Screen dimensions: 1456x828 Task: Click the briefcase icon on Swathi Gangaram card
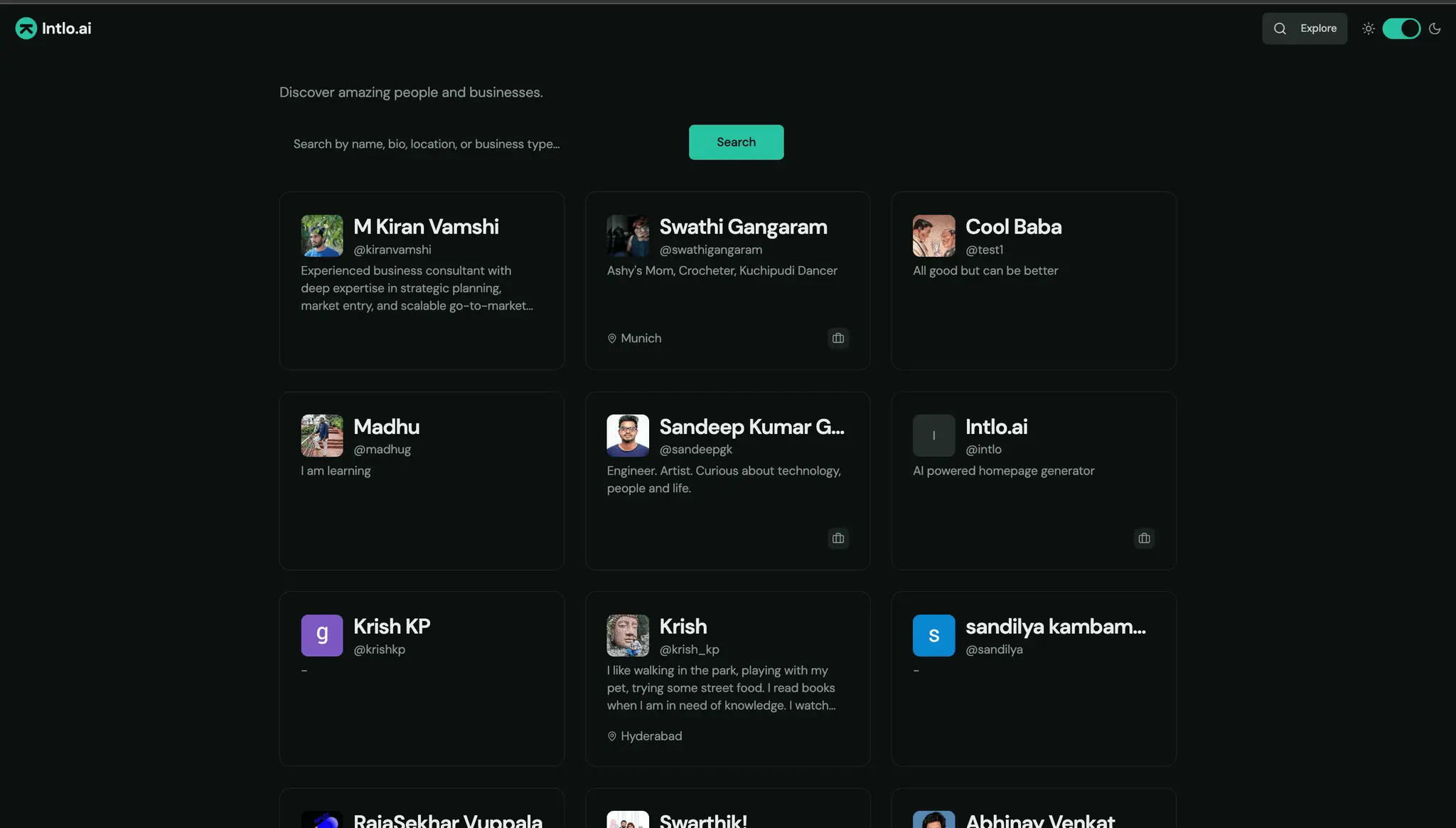pyautogui.click(x=838, y=338)
